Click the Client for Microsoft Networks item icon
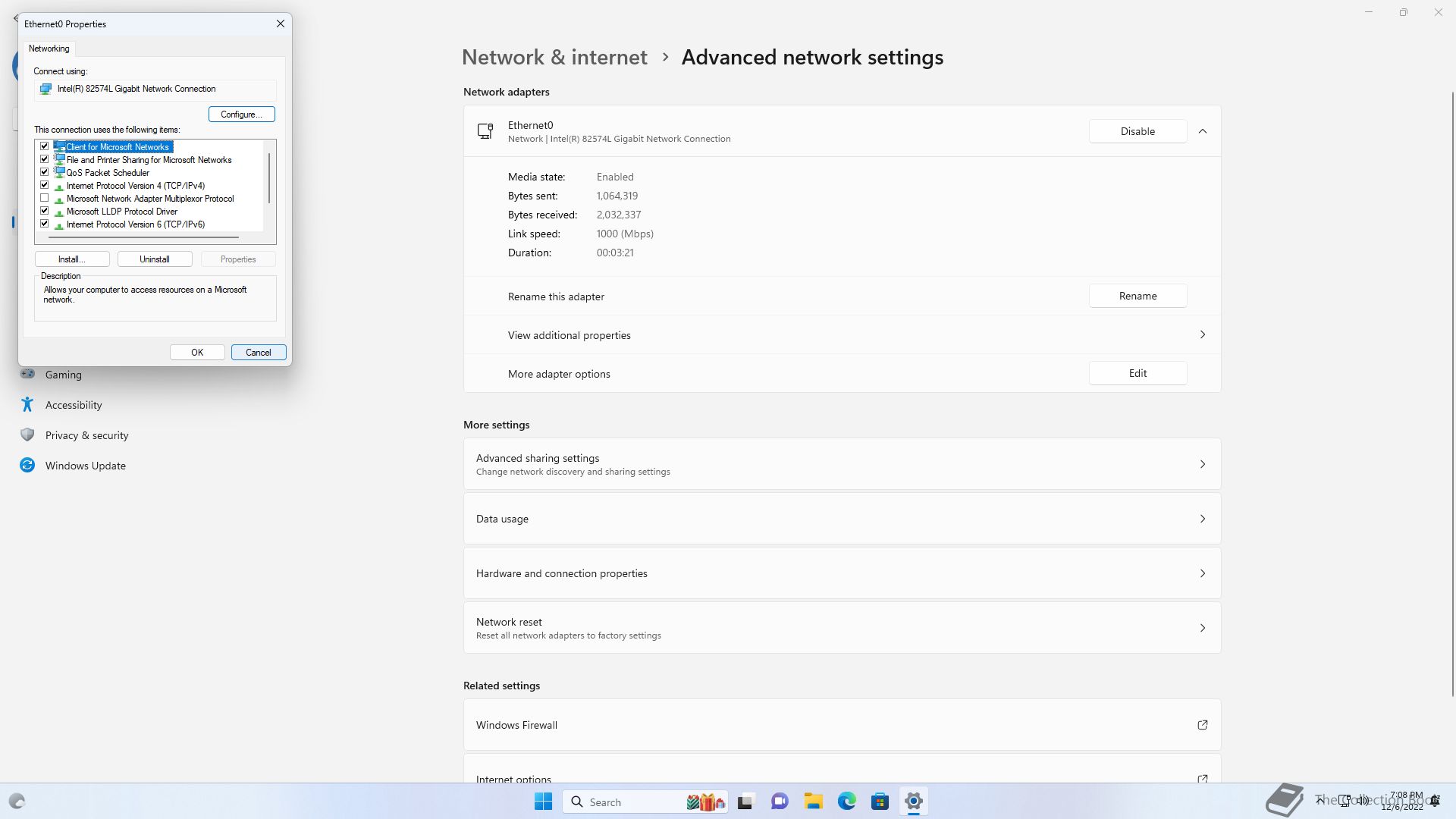Viewport: 1456px width, 819px height. [59, 146]
